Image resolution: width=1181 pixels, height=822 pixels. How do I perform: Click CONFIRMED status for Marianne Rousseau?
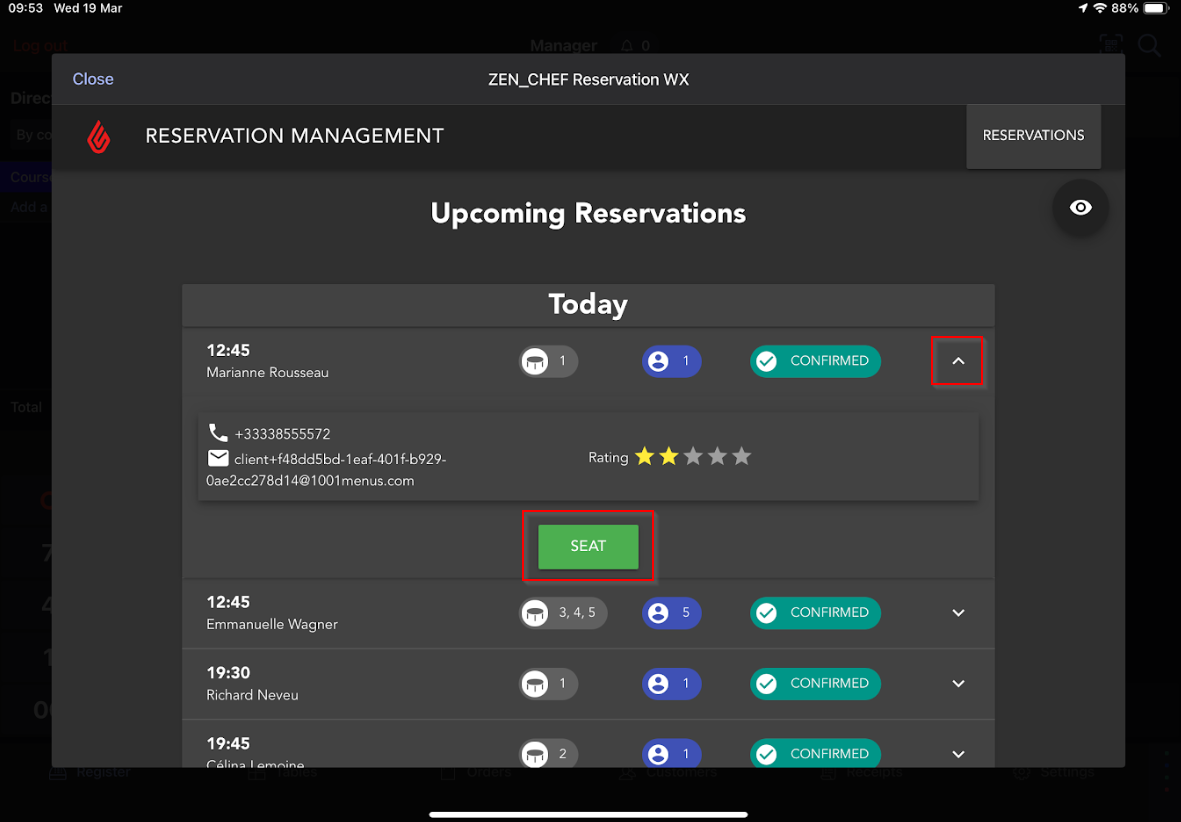click(815, 361)
